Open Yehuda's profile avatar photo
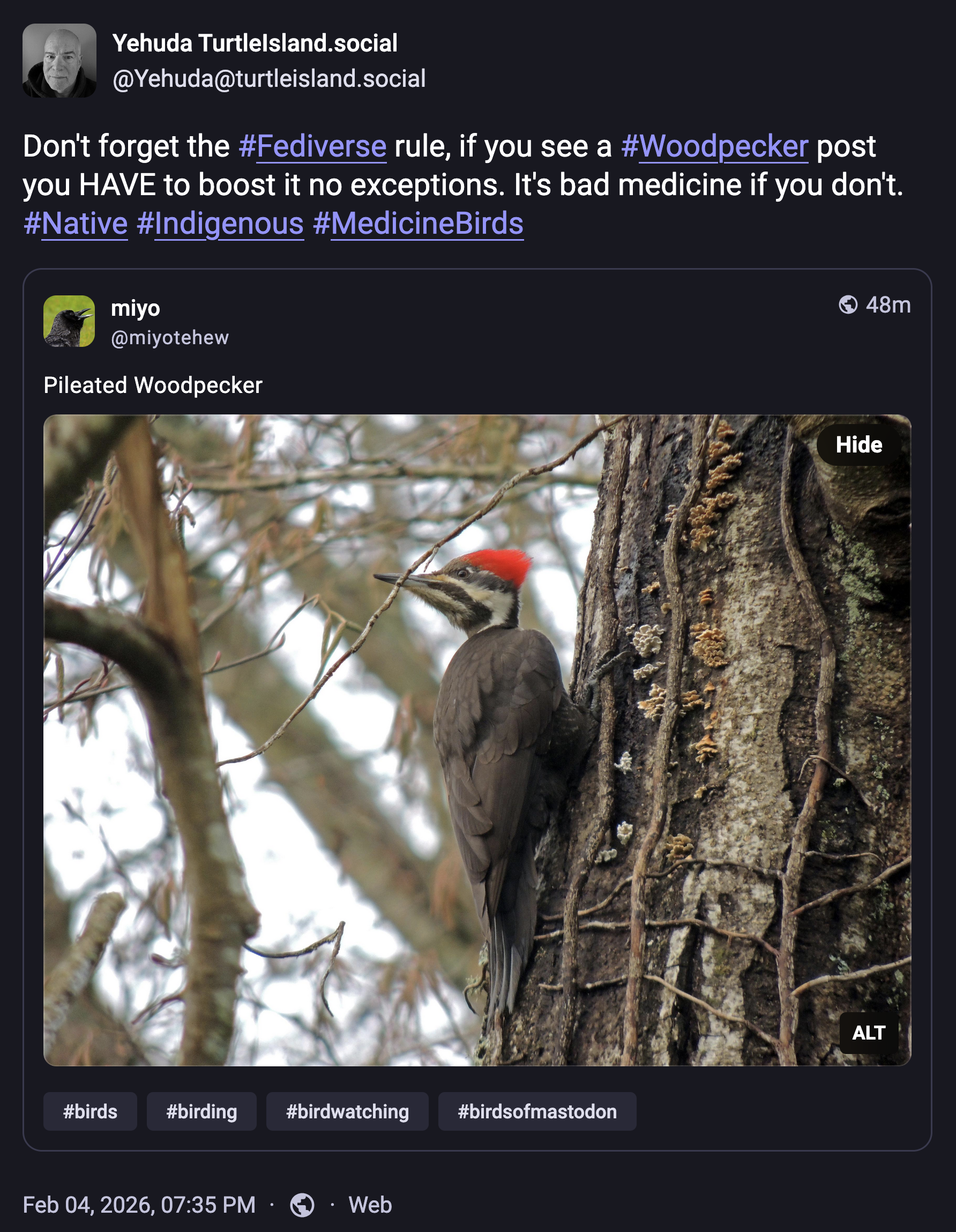Image resolution: width=956 pixels, height=1232 pixels. [x=59, y=61]
